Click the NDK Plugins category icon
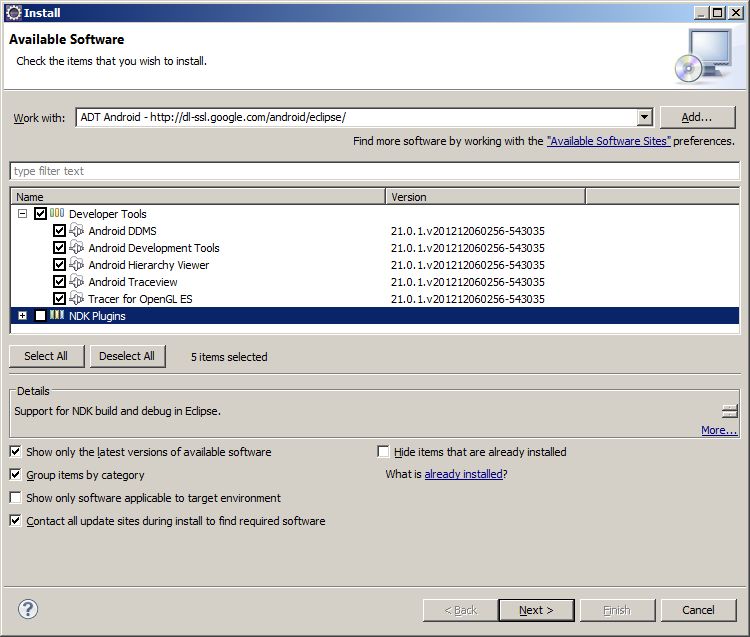This screenshot has width=750, height=637. point(57,315)
